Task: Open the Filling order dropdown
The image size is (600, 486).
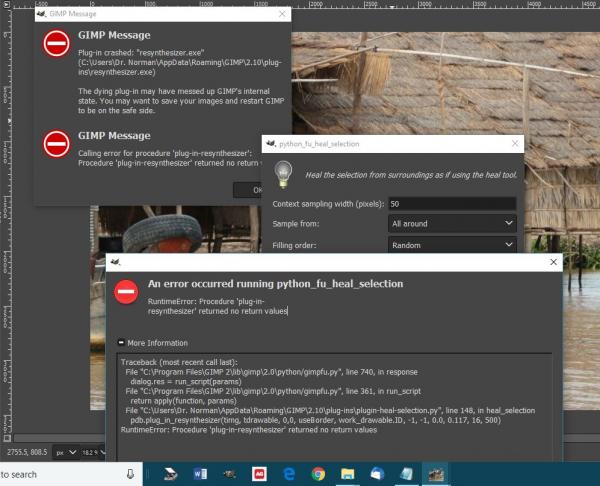Action: pyautogui.click(x=452, y=245)
